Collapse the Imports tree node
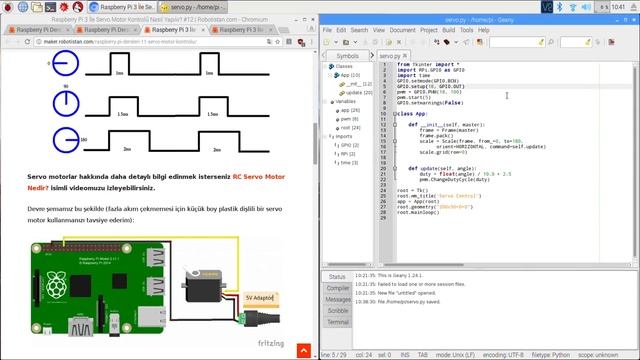 tap(326, 136)
